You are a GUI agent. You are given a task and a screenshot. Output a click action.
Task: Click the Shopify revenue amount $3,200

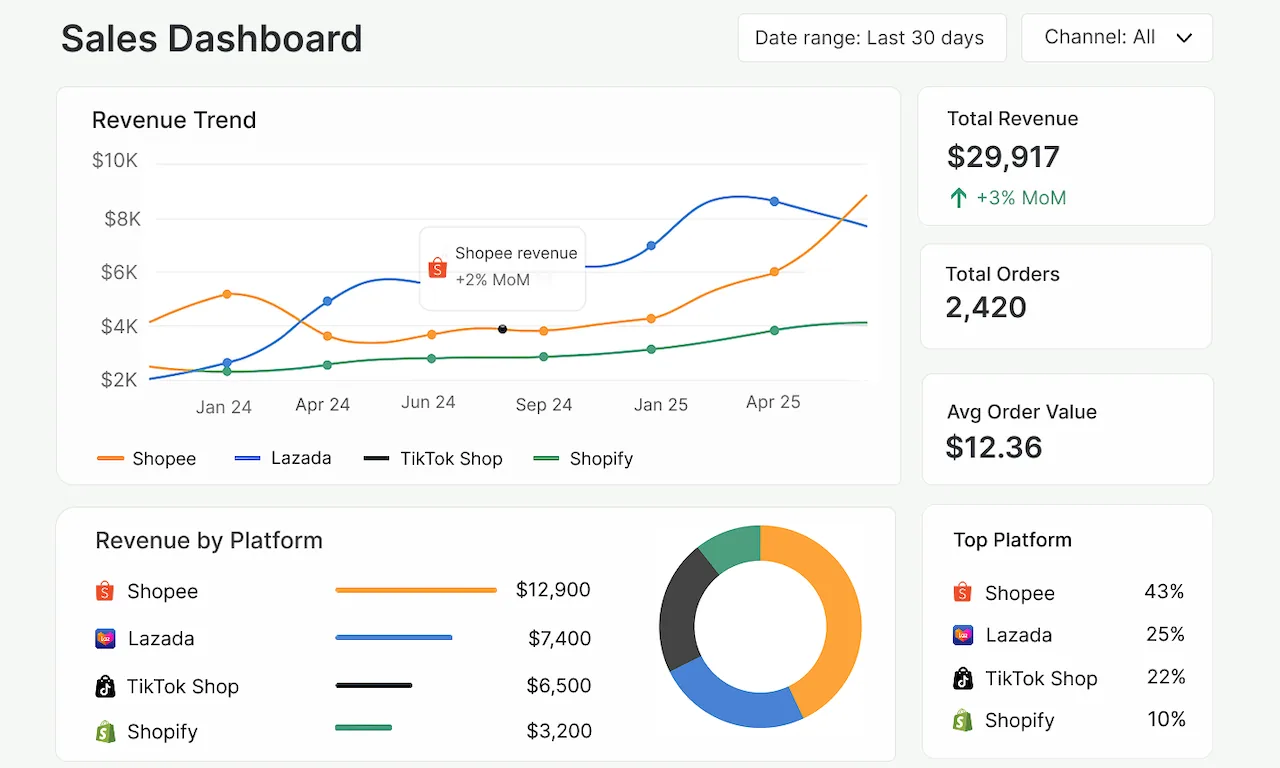point(559,731)
